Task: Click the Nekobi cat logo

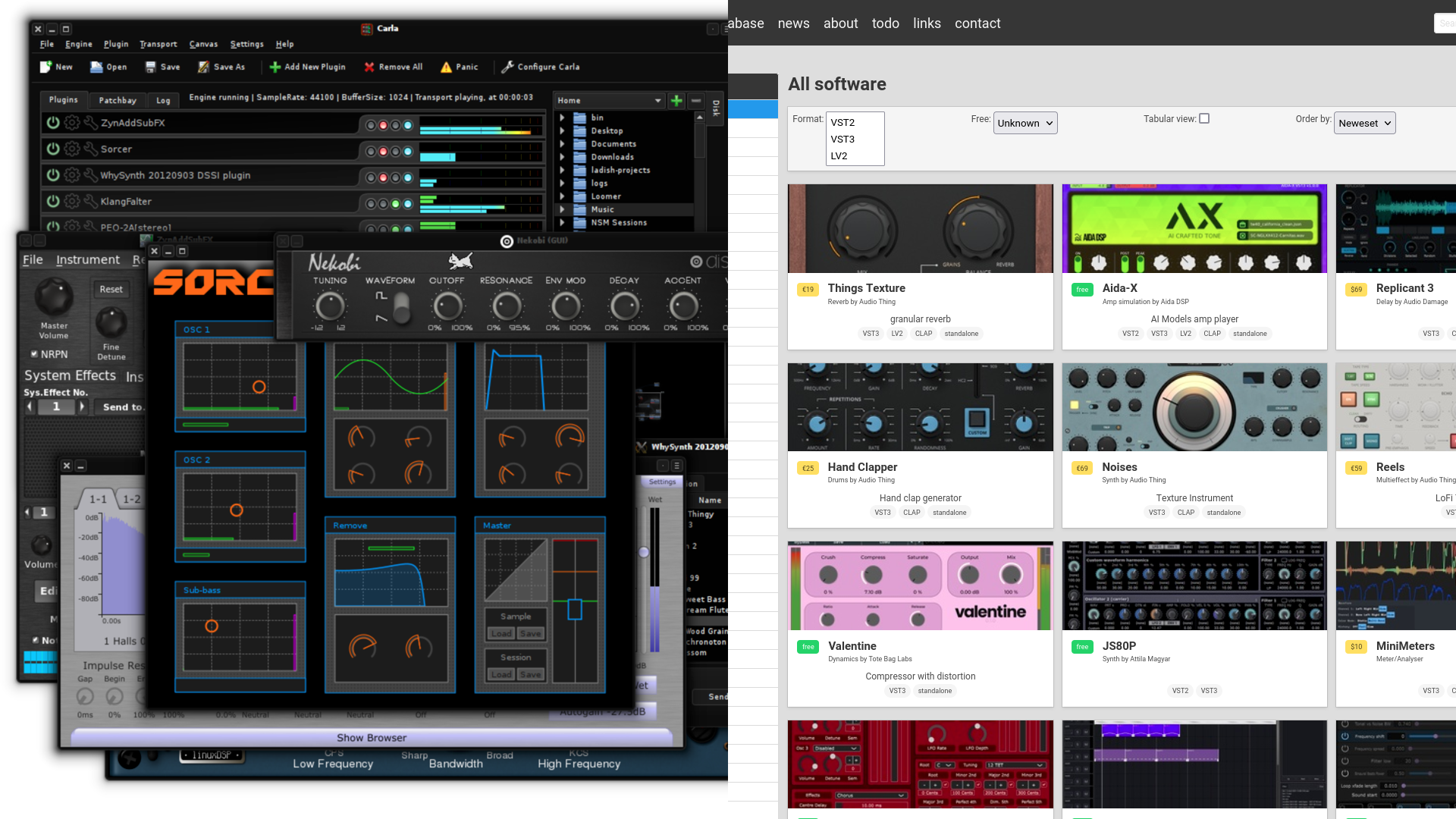Action: tap(460, 262)
